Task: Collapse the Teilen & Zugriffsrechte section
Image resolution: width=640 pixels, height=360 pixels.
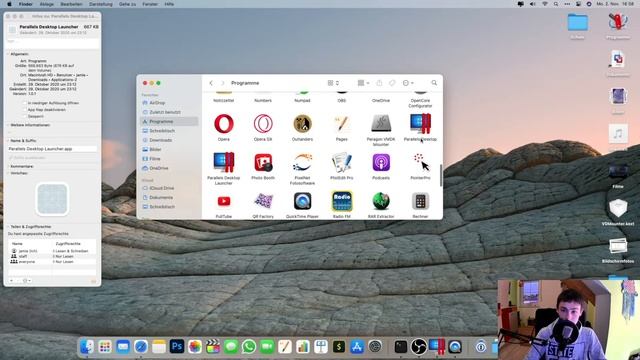Action: (8, 227)
